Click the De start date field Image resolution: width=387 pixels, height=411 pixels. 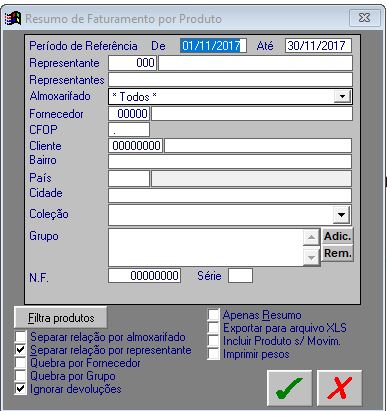pyautogui.click(x=213, y=46)
